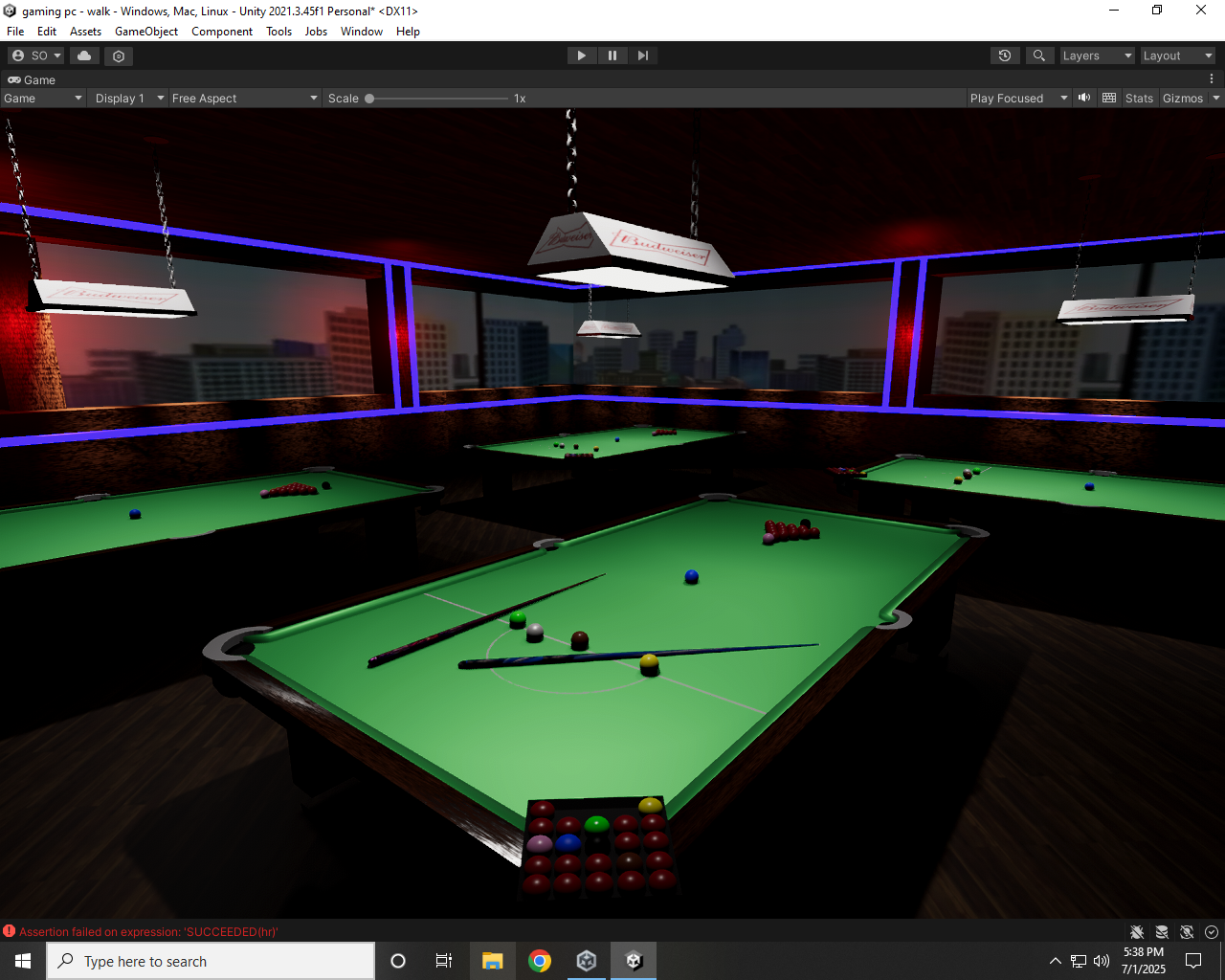The height and width of the screenshot is (980, 1225).
Task: Open the Window menu
Action: coord(362,31)
